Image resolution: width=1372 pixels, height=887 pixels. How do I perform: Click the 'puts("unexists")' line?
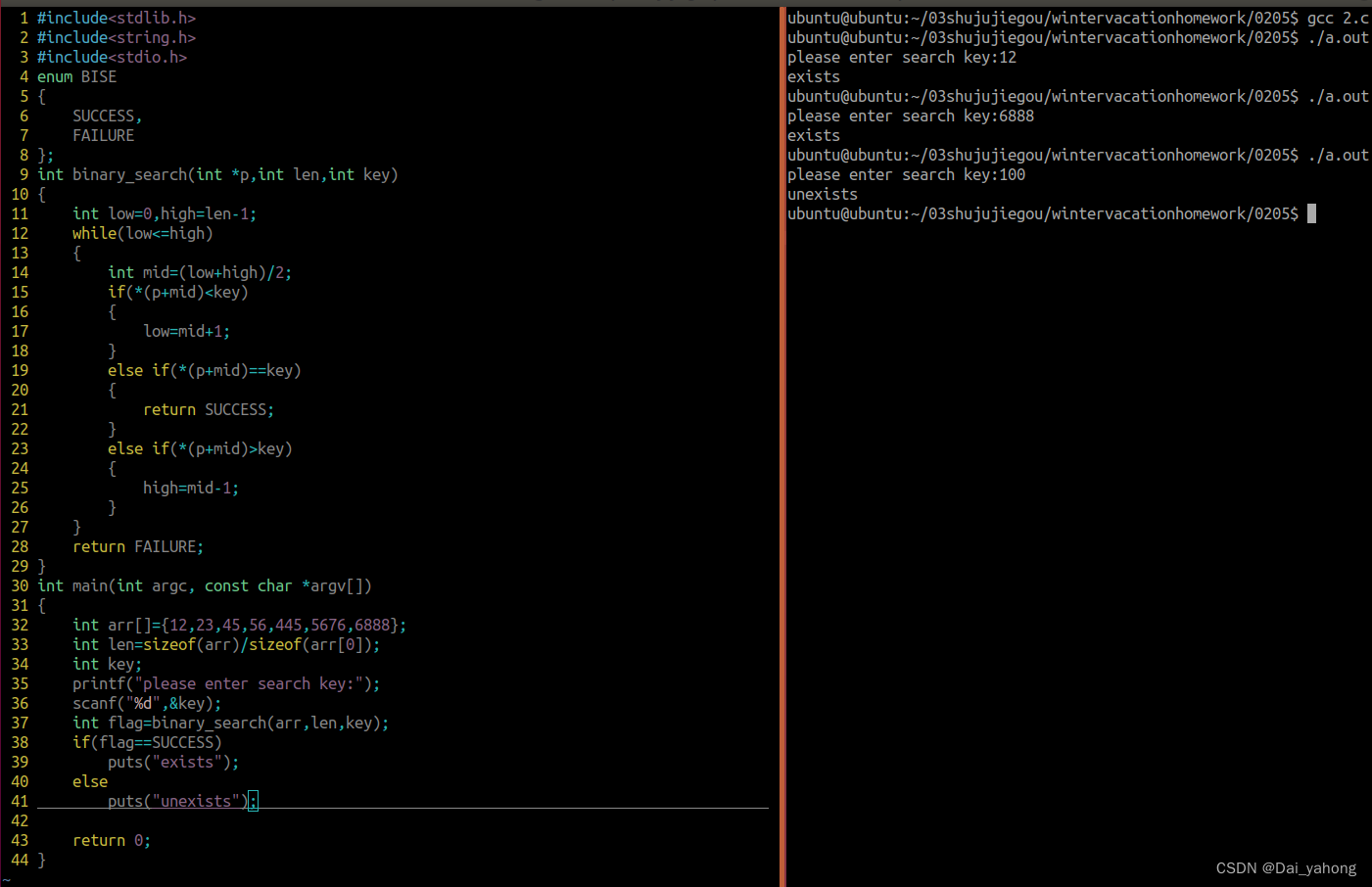[x=182, y=801]
